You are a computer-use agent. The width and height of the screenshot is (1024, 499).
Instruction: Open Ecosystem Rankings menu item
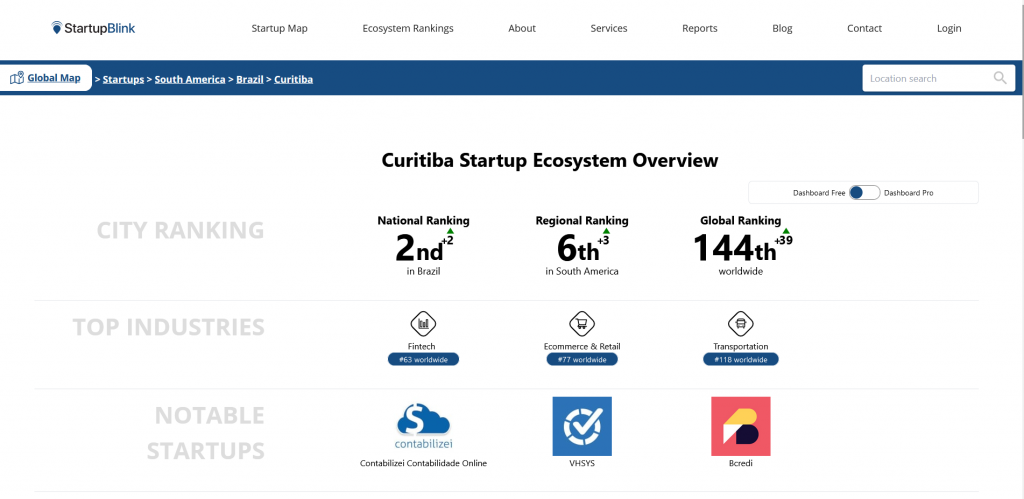(x=408, y=28)
